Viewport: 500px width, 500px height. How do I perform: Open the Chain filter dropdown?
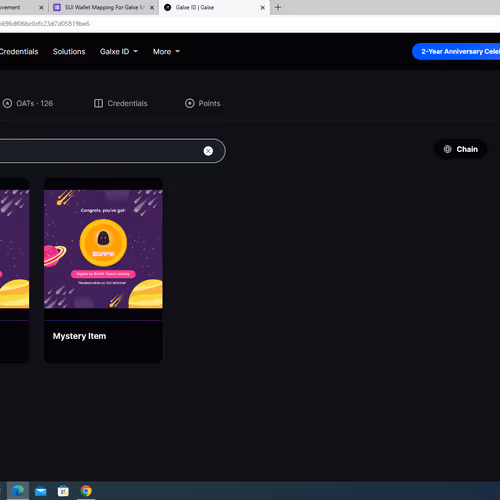tap(461, 149)
